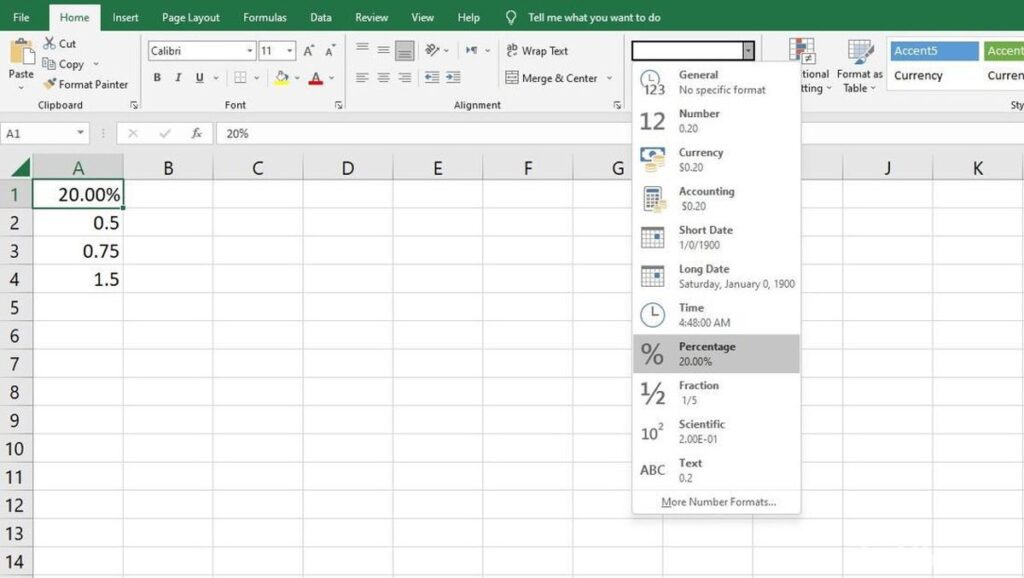The width and height of the screenshot is (1024, 578).
Task: Select the Format Painter tool
Action: pyautogui.click(x=86, y=84)
